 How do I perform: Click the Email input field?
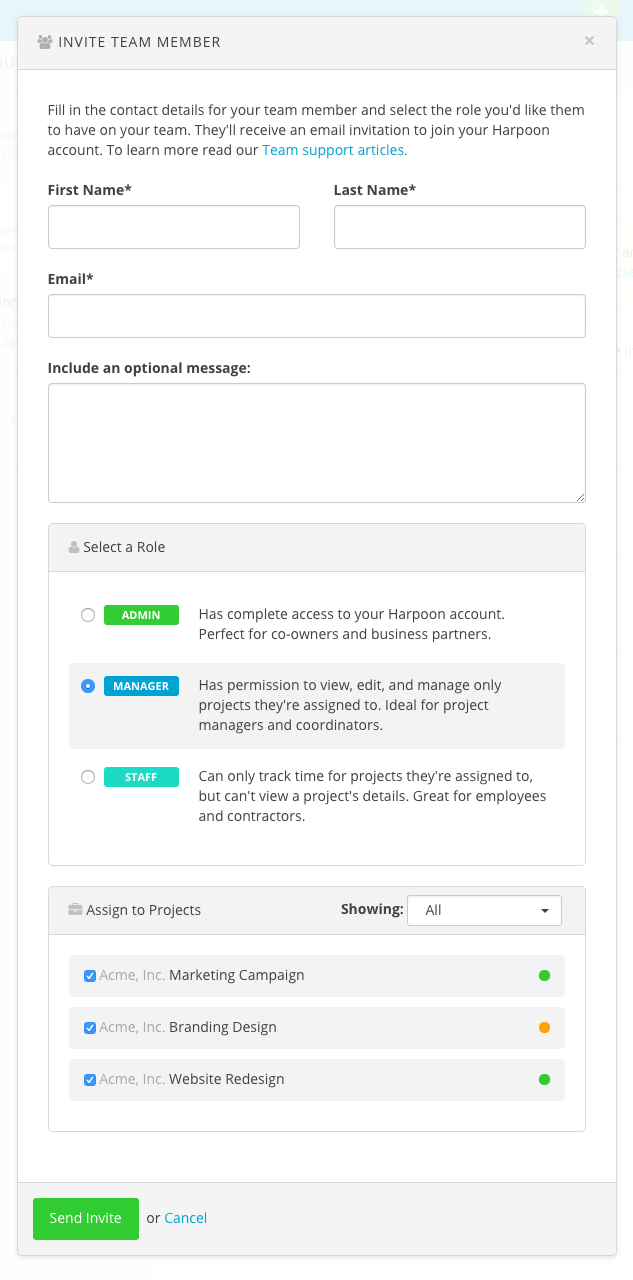click(316, 316)
